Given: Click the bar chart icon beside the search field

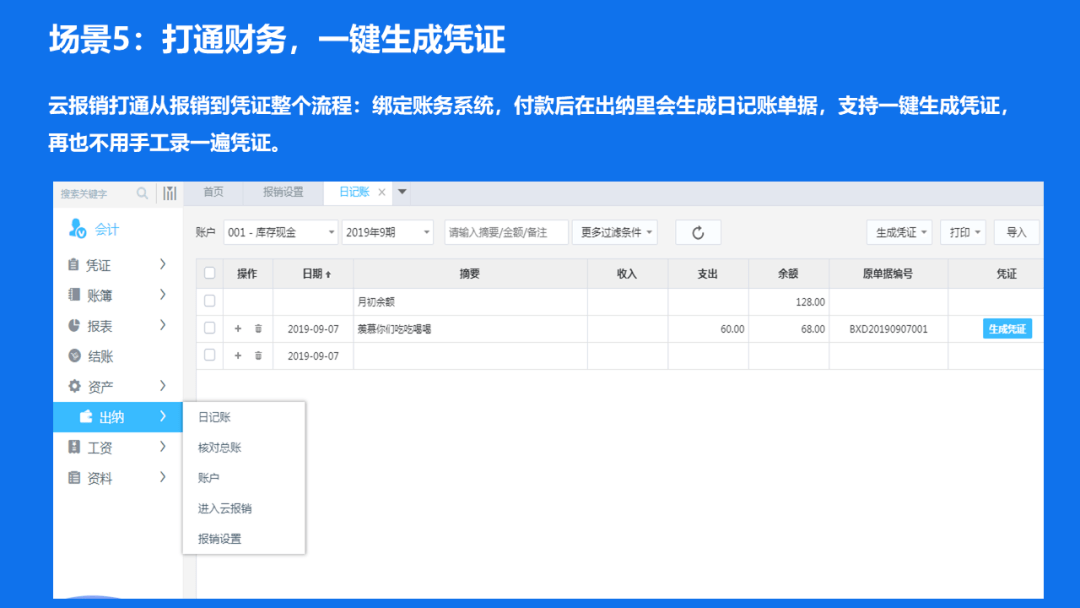Looking at the screenshot, I should (x=170, y=193).
